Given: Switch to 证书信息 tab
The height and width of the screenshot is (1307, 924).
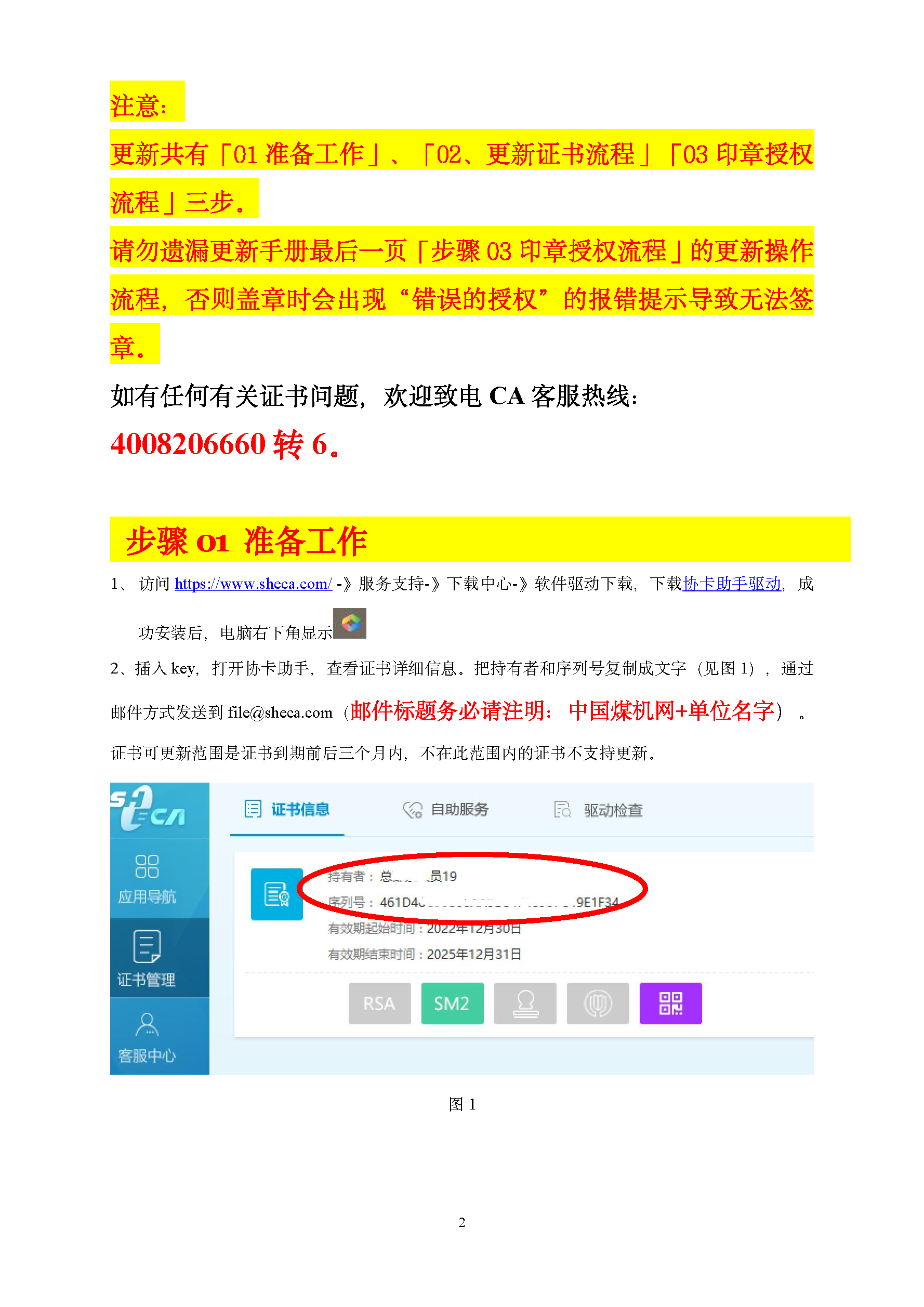Looking at the screenshot, I should [287, 809].
